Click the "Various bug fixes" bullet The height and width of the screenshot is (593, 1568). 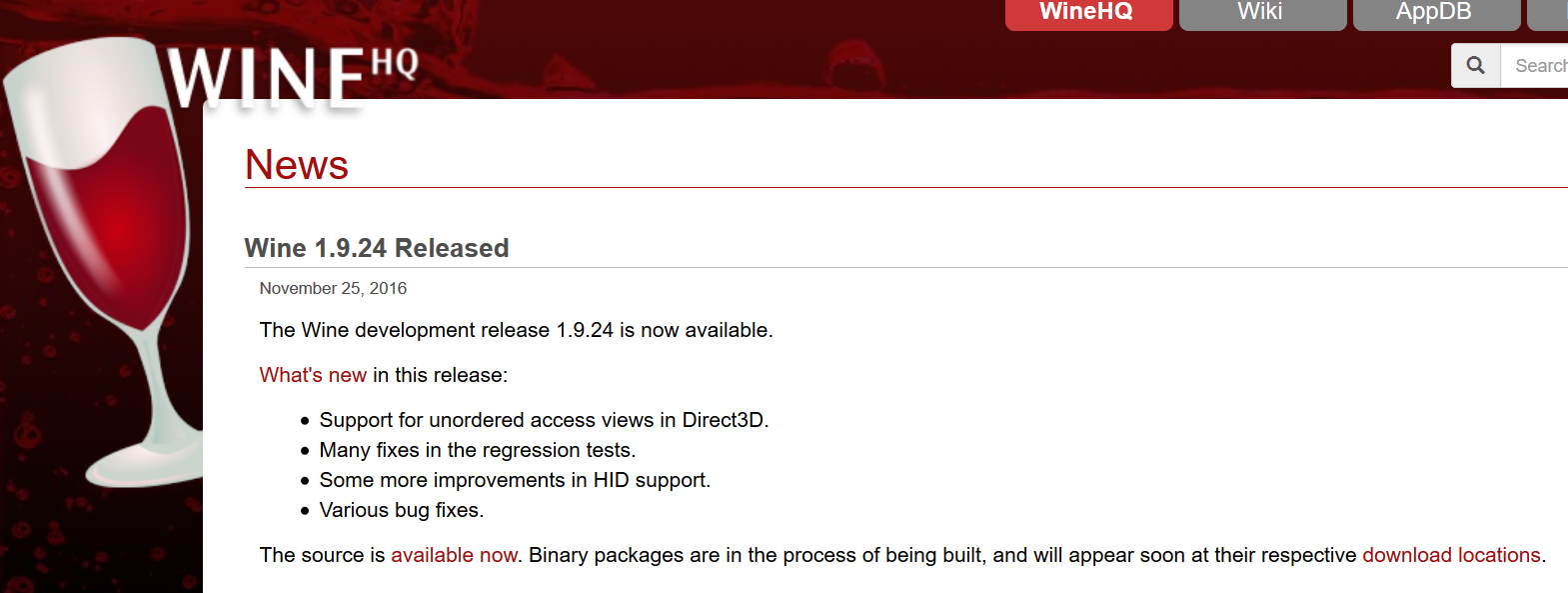point(401,510)
